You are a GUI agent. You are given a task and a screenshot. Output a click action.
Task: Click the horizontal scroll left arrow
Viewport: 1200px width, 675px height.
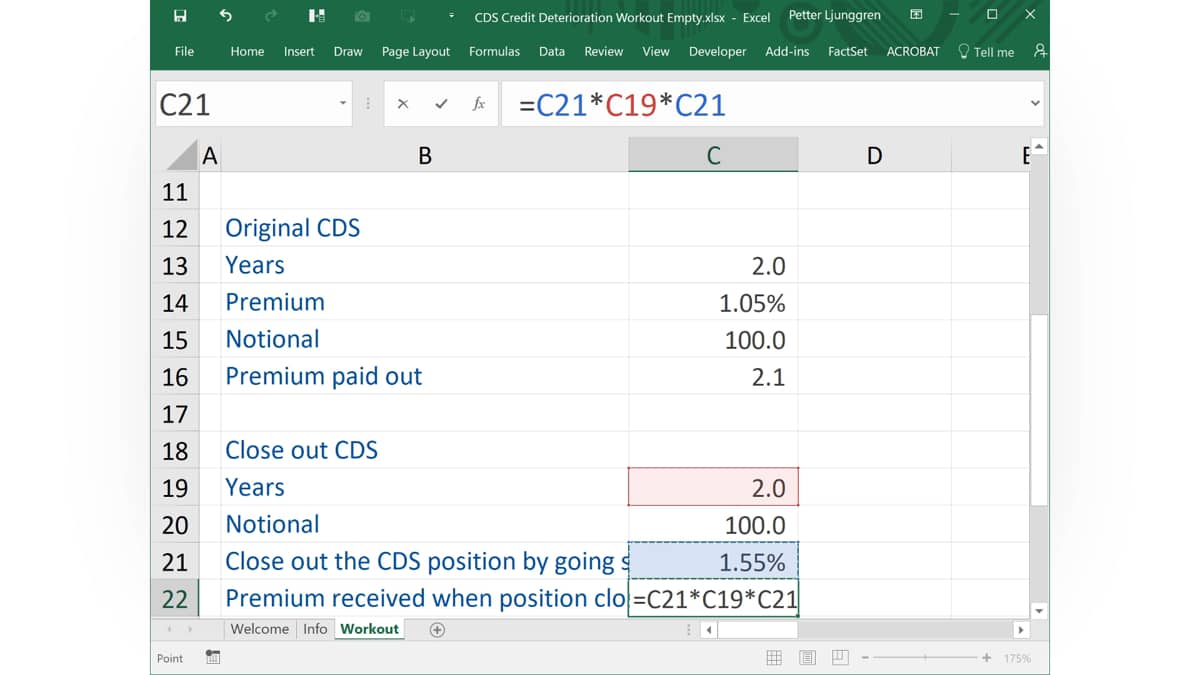click(x=709, y=630)
